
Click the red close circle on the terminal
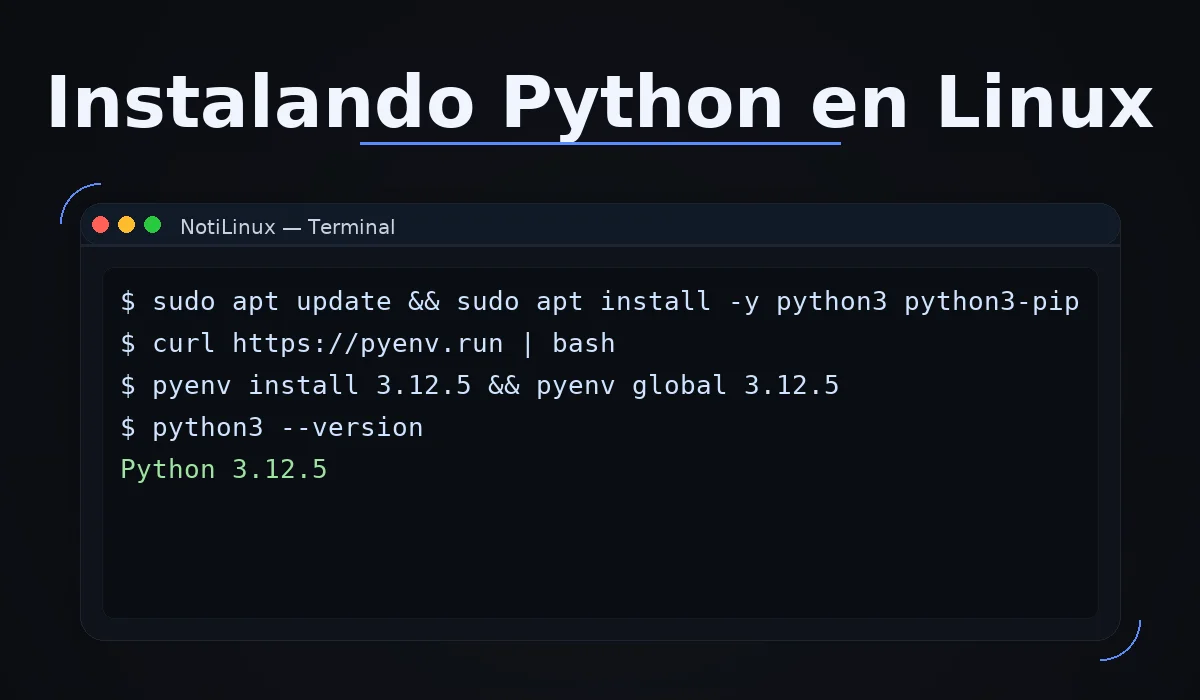(100, 224)
